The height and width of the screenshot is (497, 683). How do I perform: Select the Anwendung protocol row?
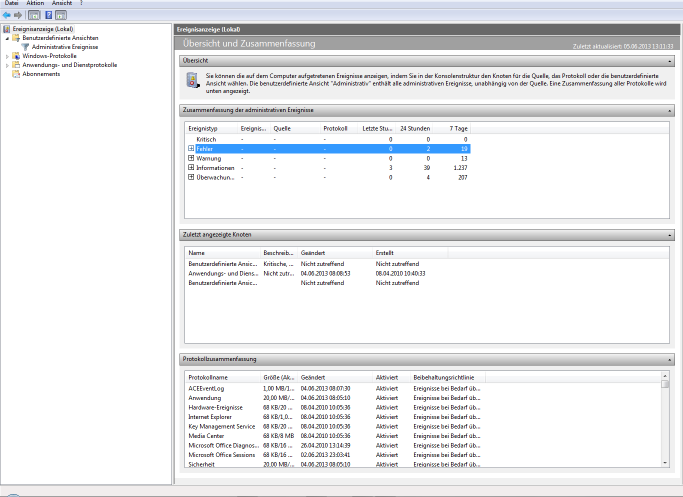[335, 398]
